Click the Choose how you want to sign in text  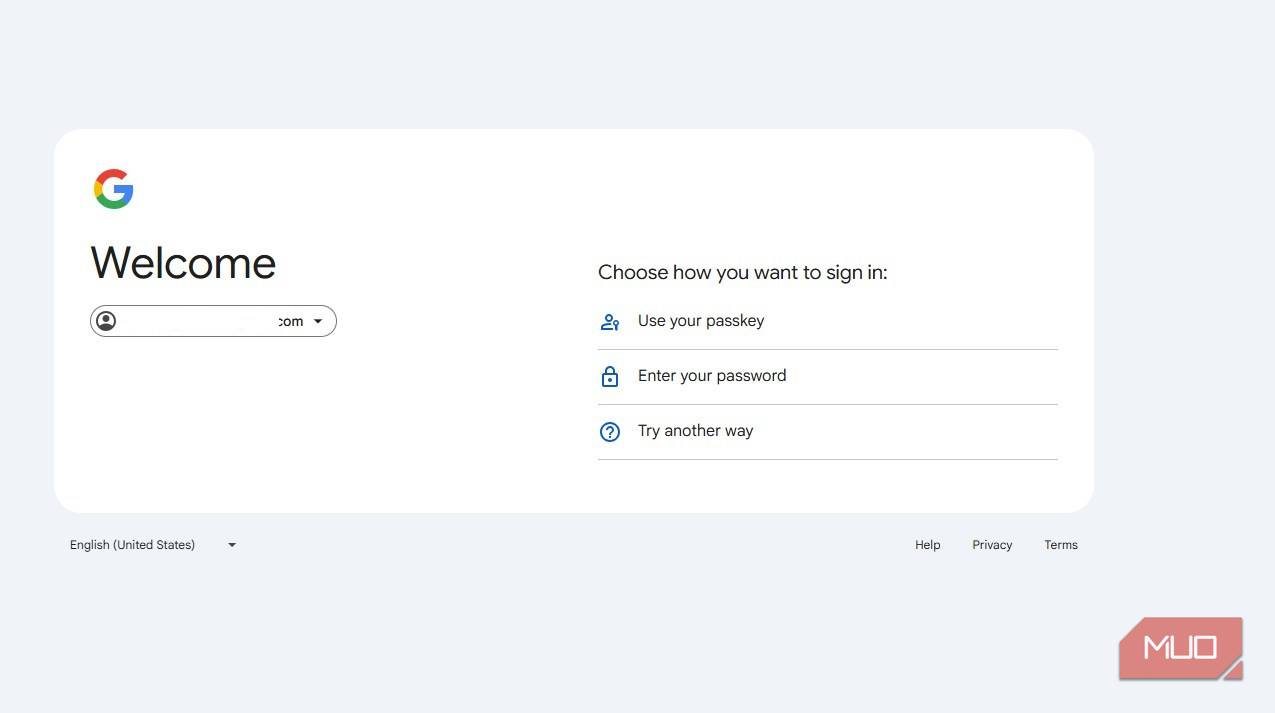pyautogui.click(x=742, y=271)
